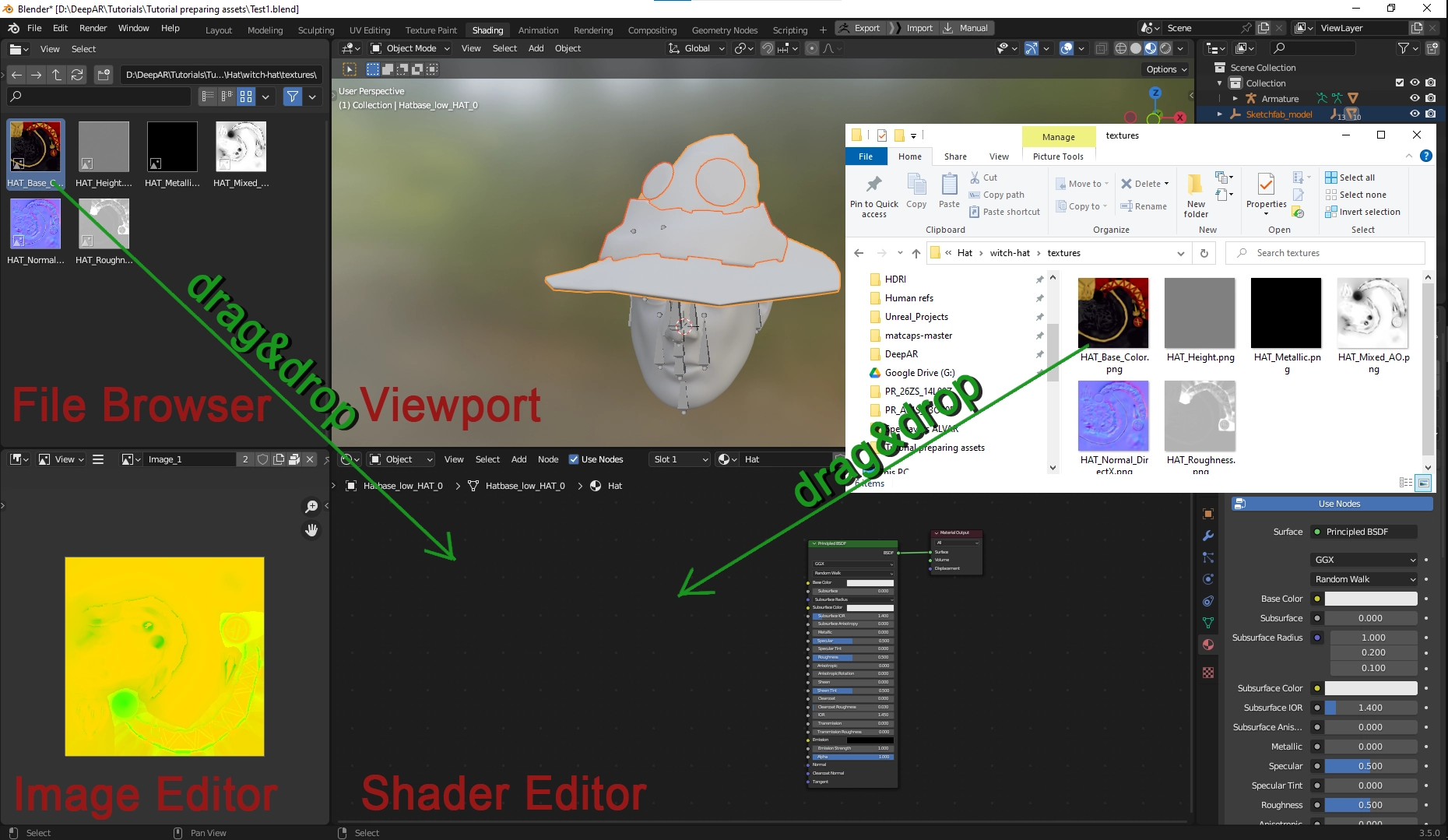Open Modifier wrench properties tab
This screenshot has width=1448, height=840.
point(1208,536)
